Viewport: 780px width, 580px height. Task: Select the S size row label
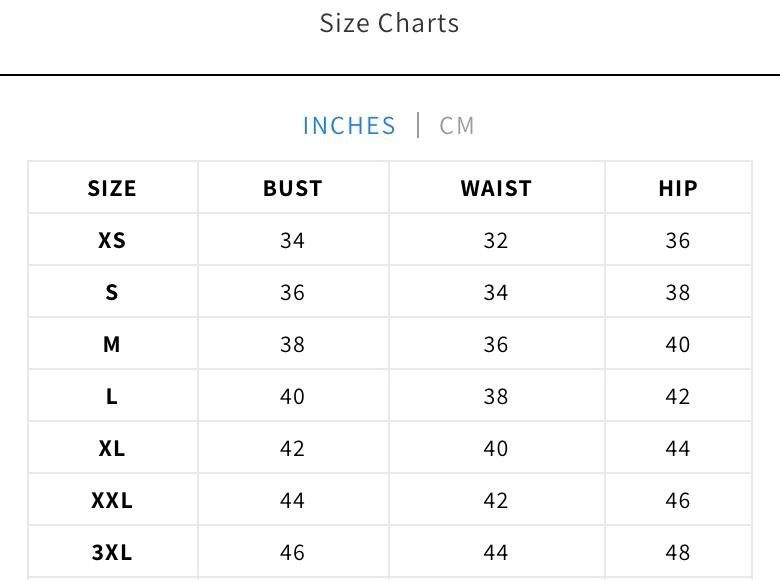click(x=112, y=292)
